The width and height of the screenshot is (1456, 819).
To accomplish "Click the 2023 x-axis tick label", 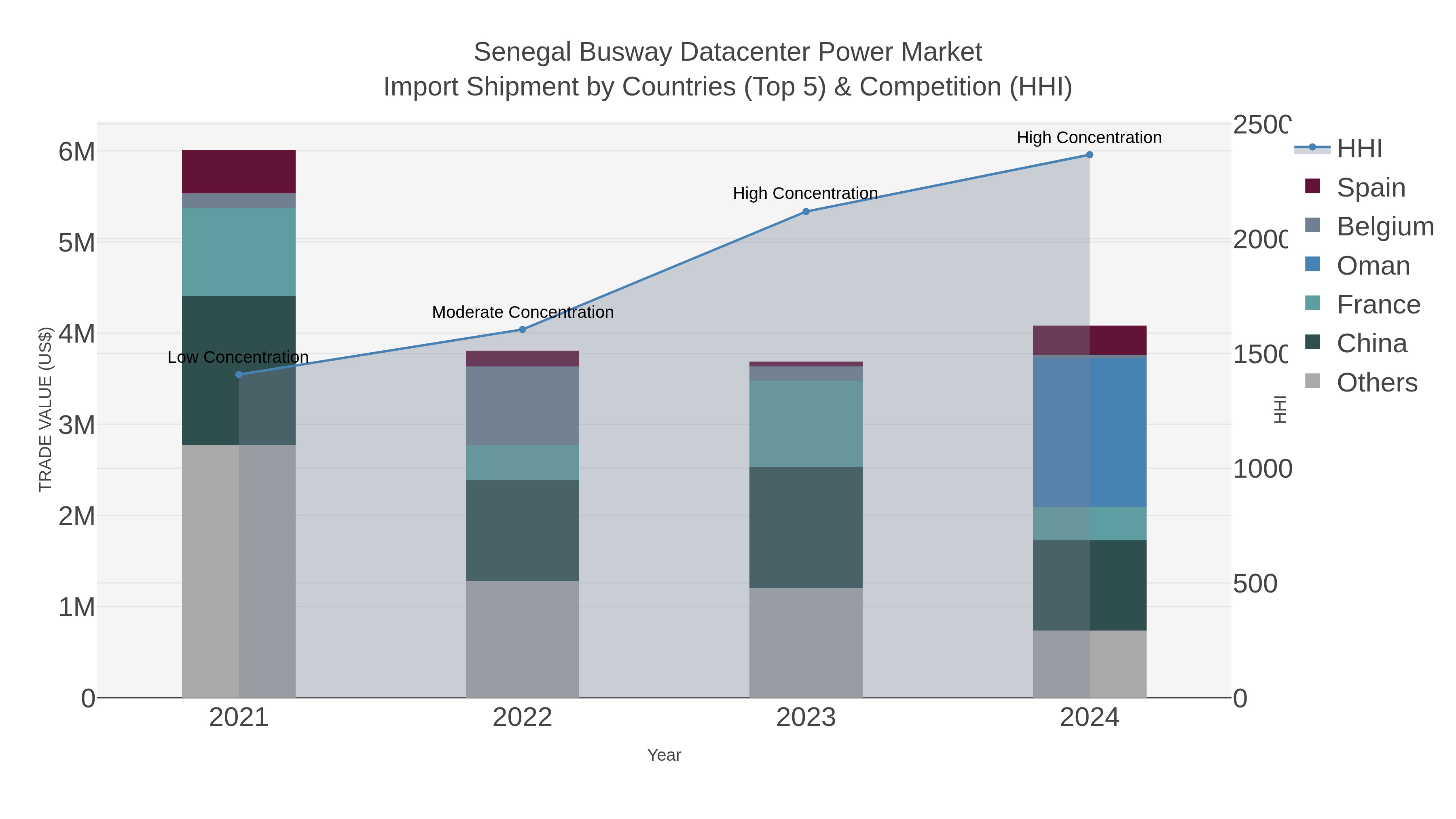I will (806, 718).
